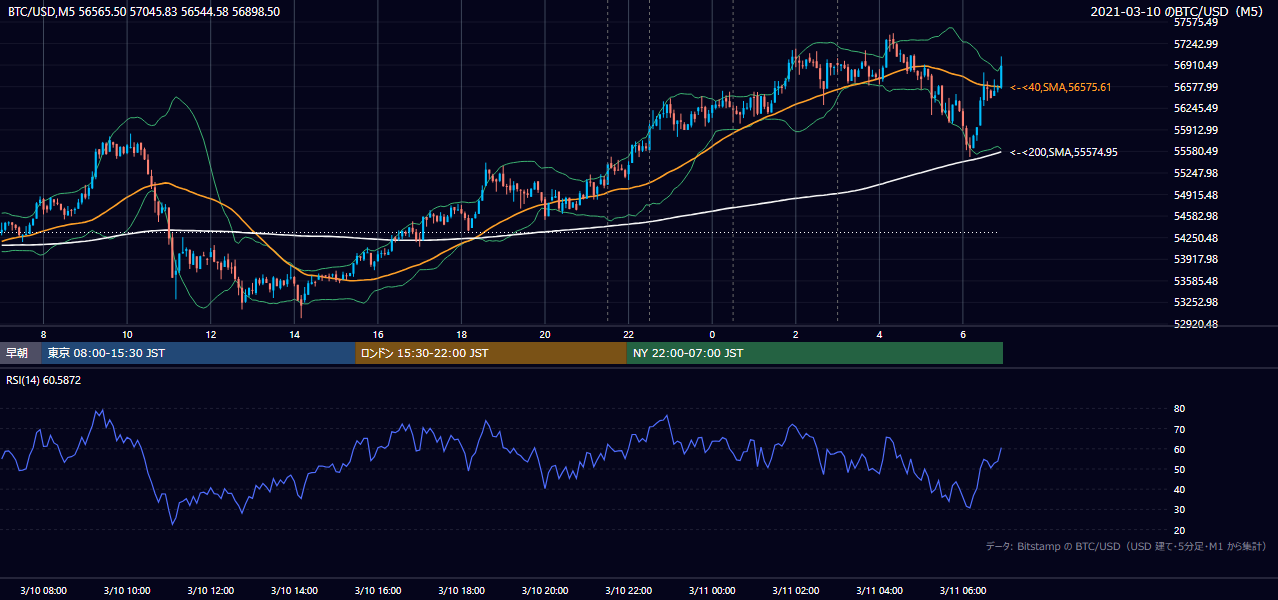
Task: Click hour label 14 under the price chart
Action: 294,334
